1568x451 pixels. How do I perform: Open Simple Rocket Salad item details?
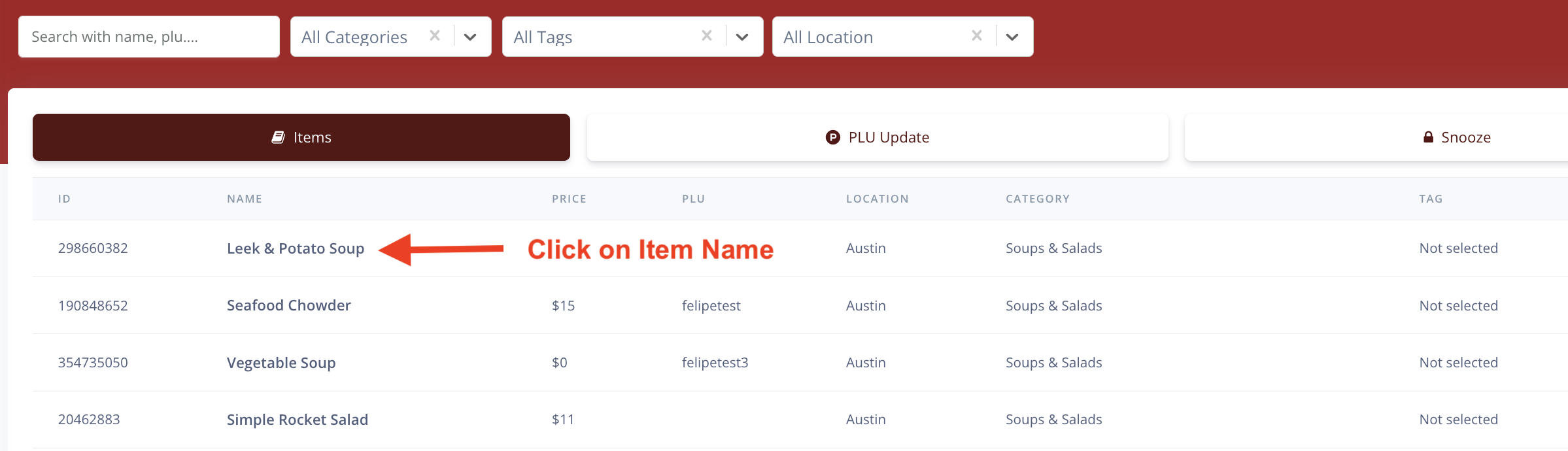tap(298, 420)
